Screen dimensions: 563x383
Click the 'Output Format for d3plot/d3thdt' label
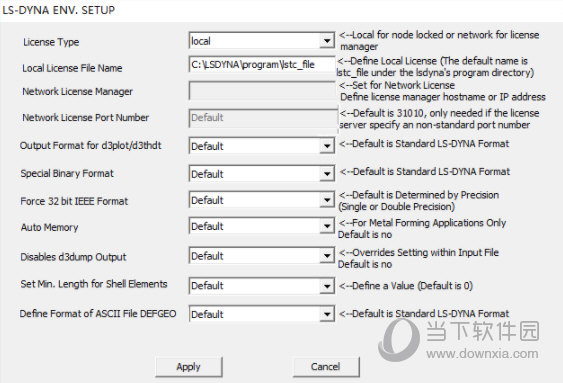[90, 145]
